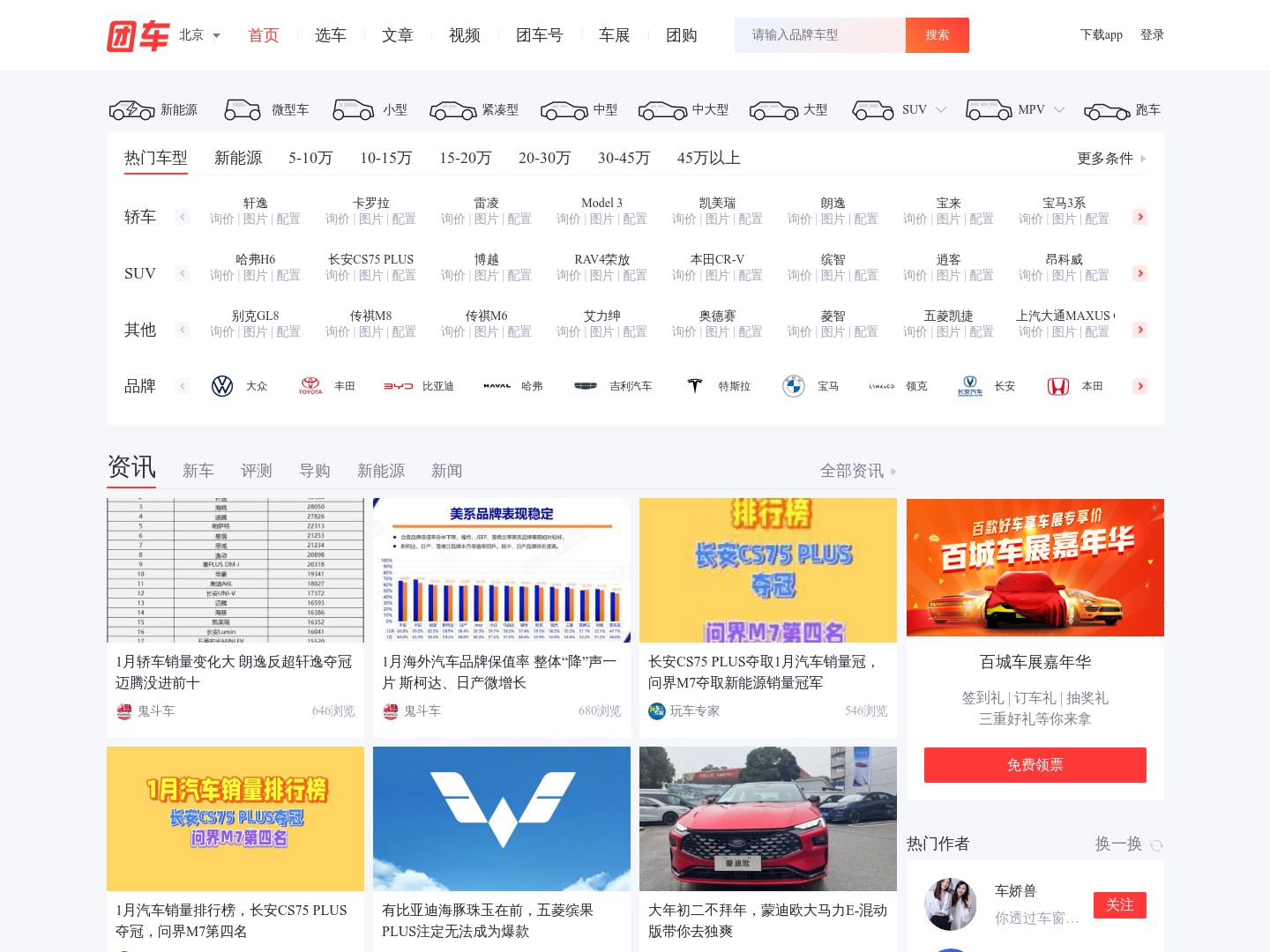The height and width of the screenshot is (952, 1270).
Task: Open the 宝马 BMW brand logo
Action: point(794,386)
